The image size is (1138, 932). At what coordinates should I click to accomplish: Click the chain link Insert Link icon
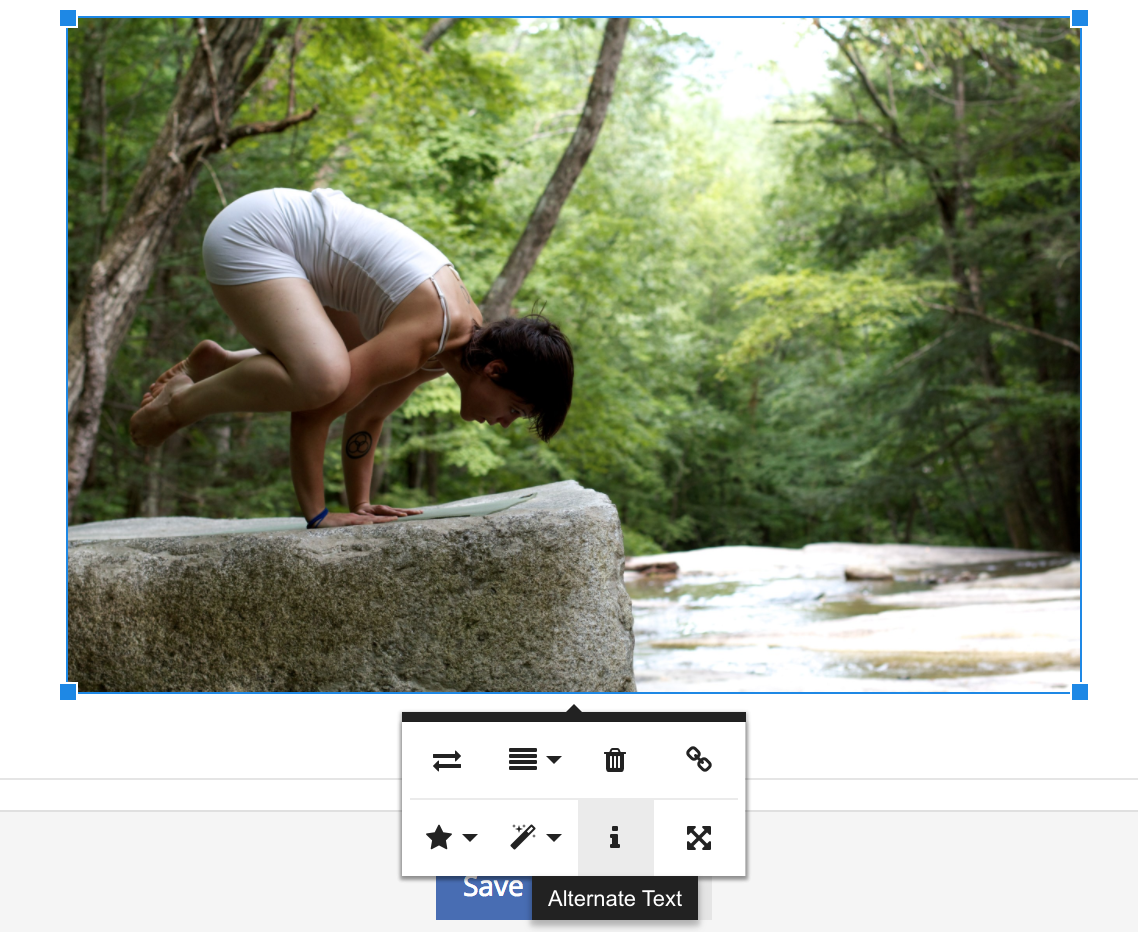[x=699, y=760]
